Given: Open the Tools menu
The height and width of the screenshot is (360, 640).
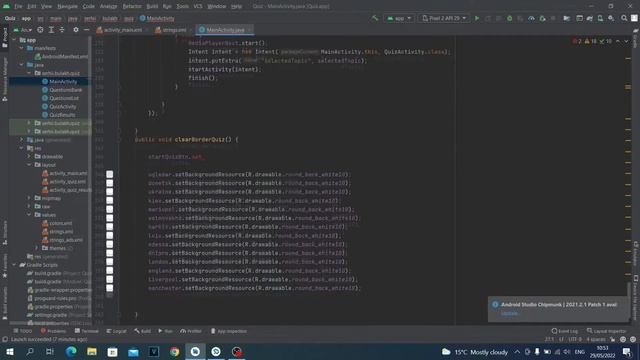Looking at the screenshot, I should coord(182,6).
